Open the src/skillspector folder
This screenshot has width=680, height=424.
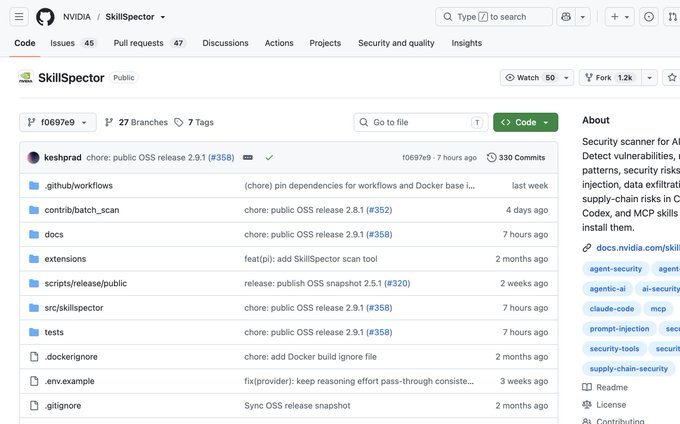(x=74, y=308)
